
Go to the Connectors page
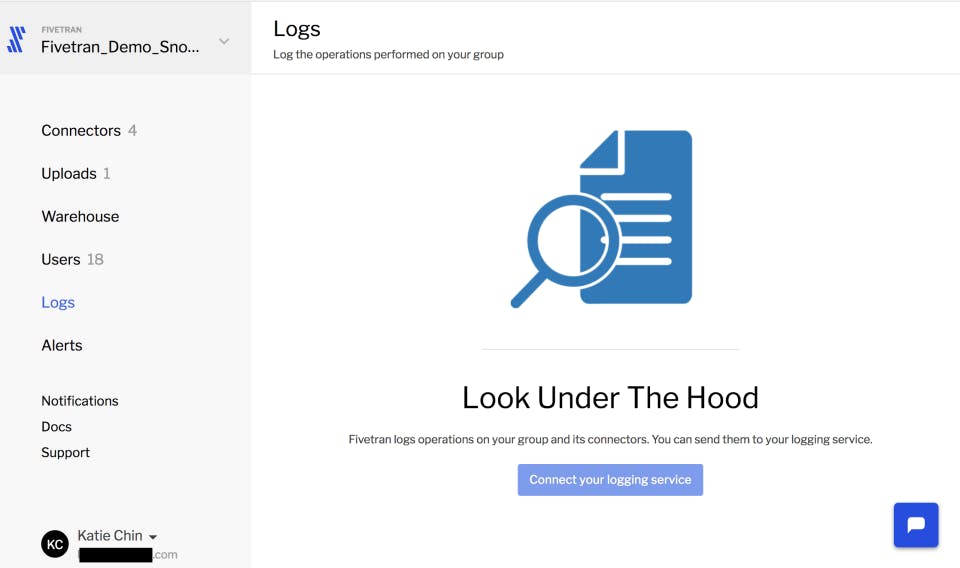coord(81,130)
